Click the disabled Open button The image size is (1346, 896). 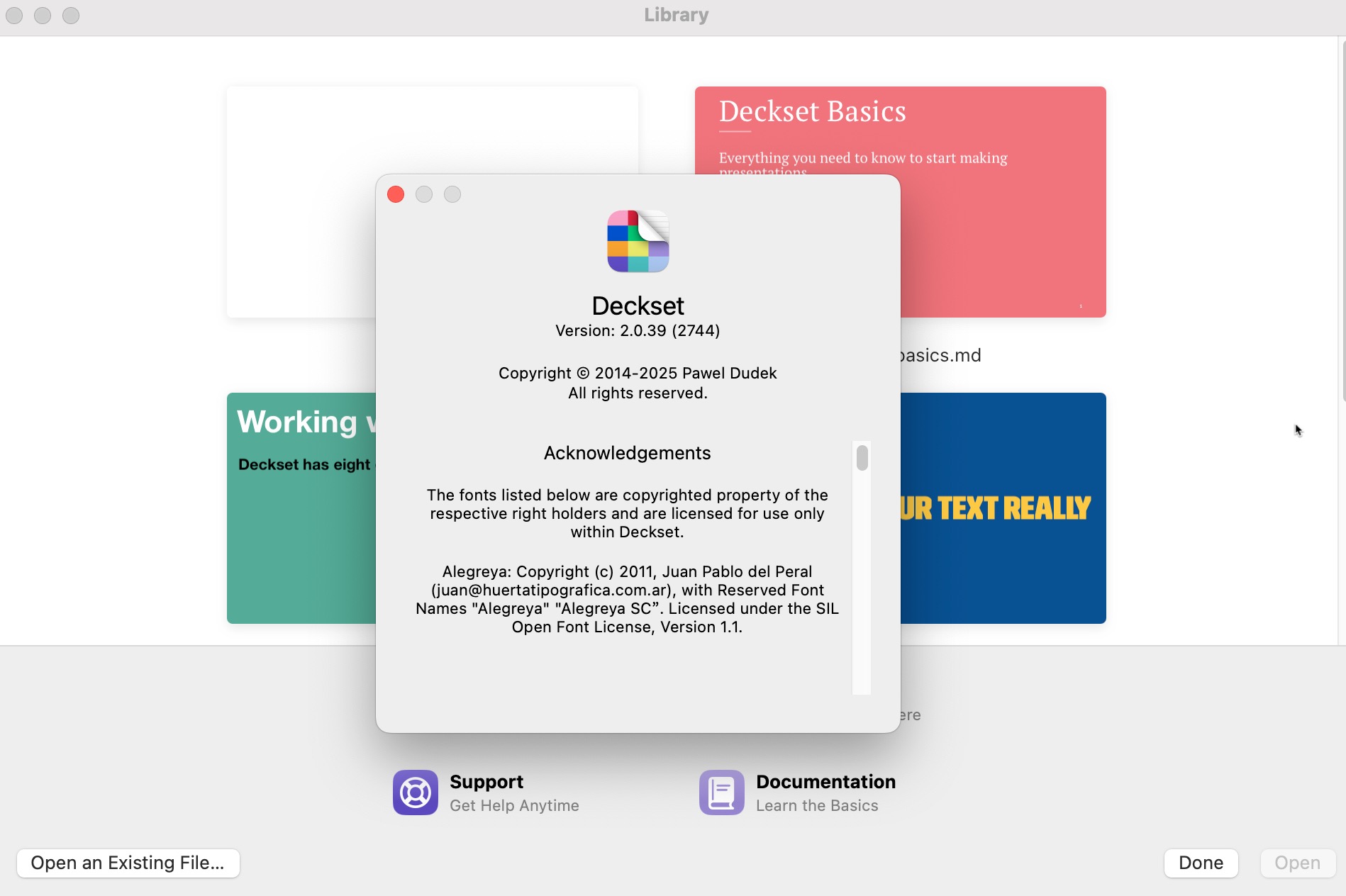click(x=1297, y=863)
